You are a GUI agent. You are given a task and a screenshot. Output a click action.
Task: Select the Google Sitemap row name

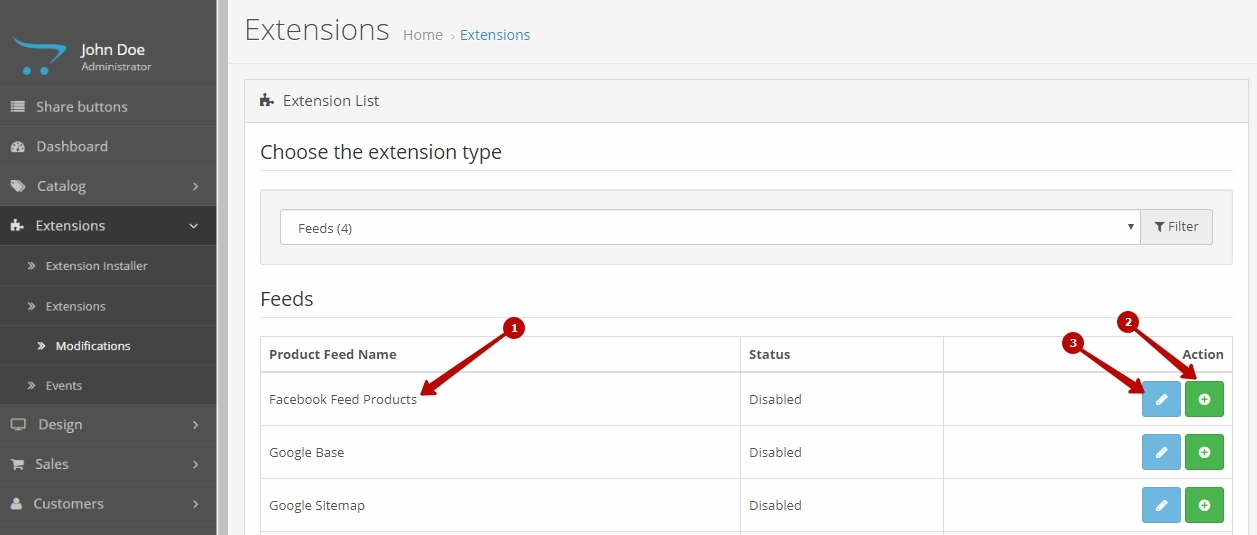(317, 505)
